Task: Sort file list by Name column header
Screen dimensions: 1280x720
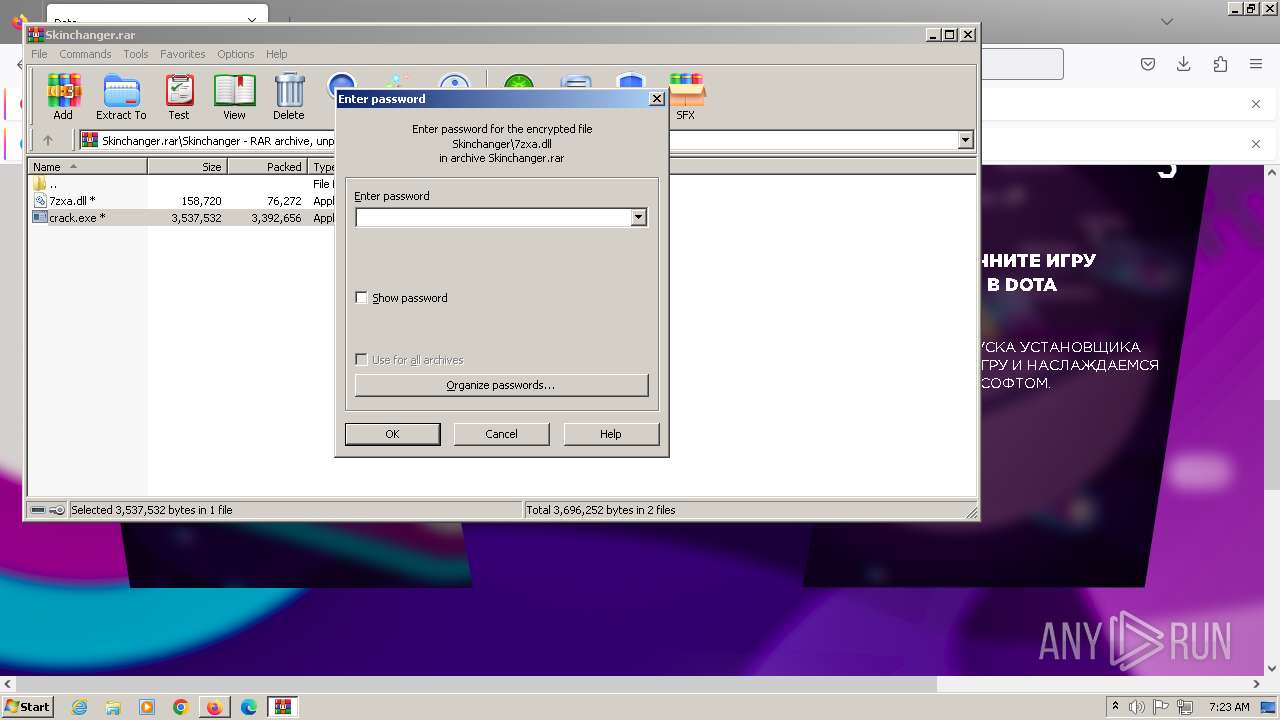Action: (x=87, y=167)
